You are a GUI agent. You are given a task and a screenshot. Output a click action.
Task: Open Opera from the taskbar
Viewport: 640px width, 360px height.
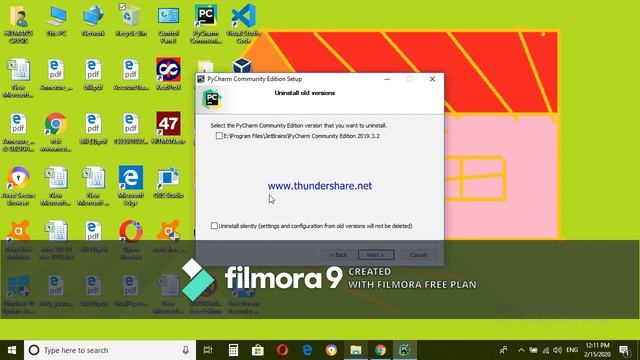(282, 350)
